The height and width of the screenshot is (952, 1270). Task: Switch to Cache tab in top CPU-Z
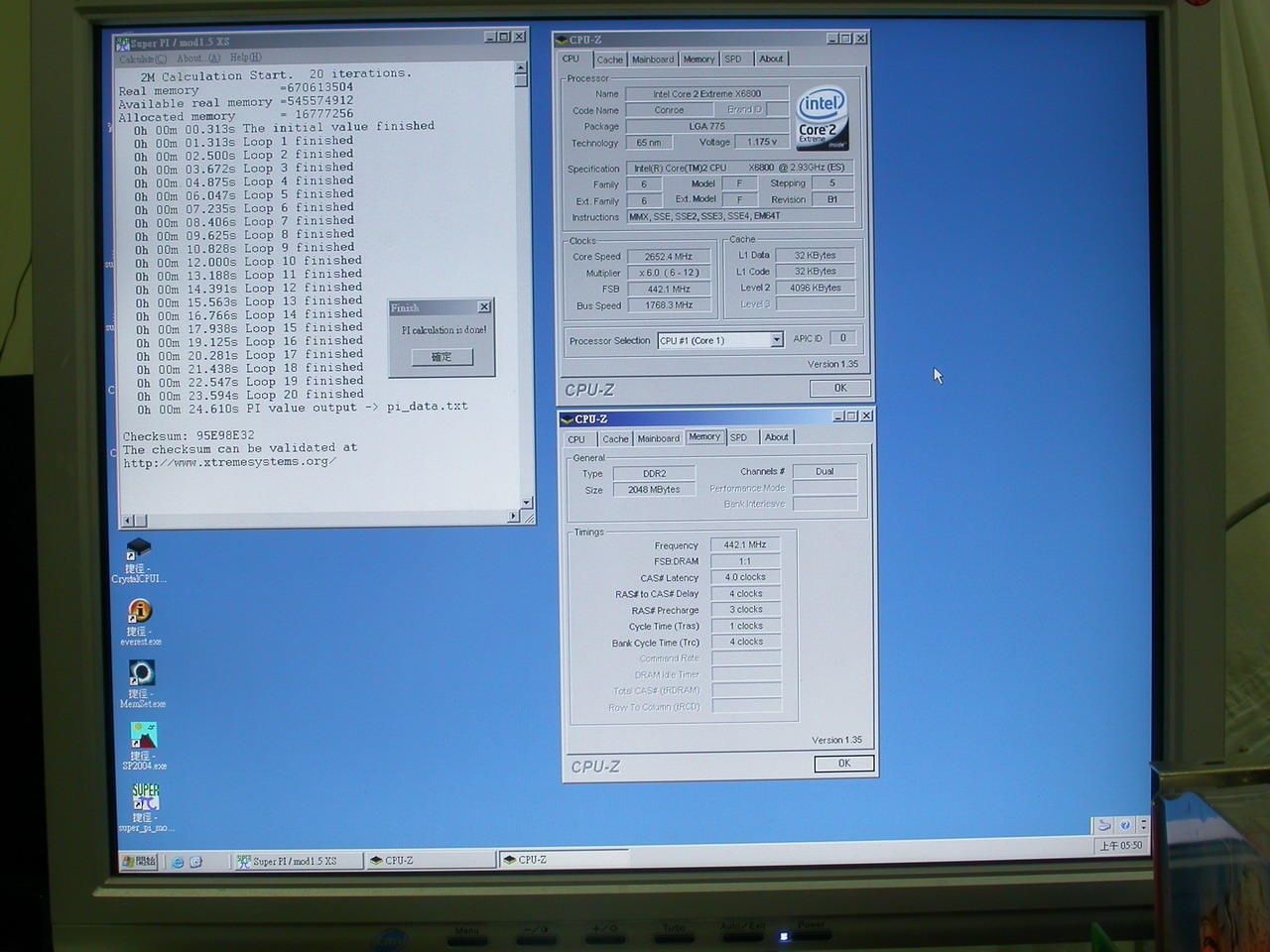609,59
